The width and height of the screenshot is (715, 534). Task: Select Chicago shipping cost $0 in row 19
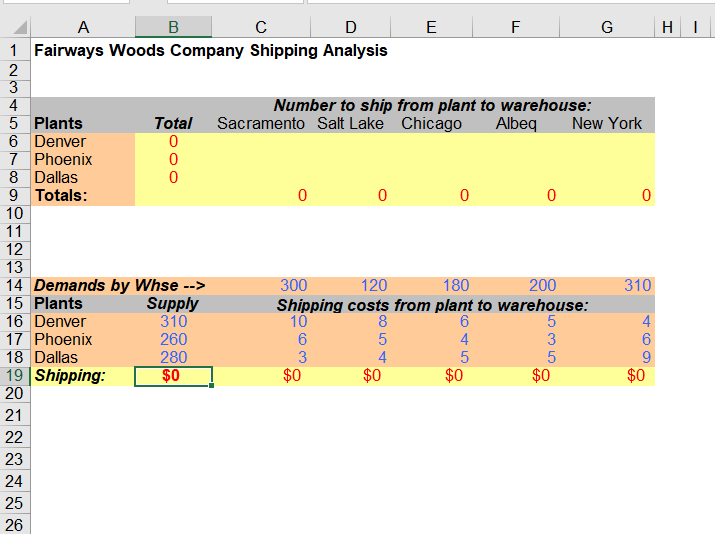(x=431, y=376)
